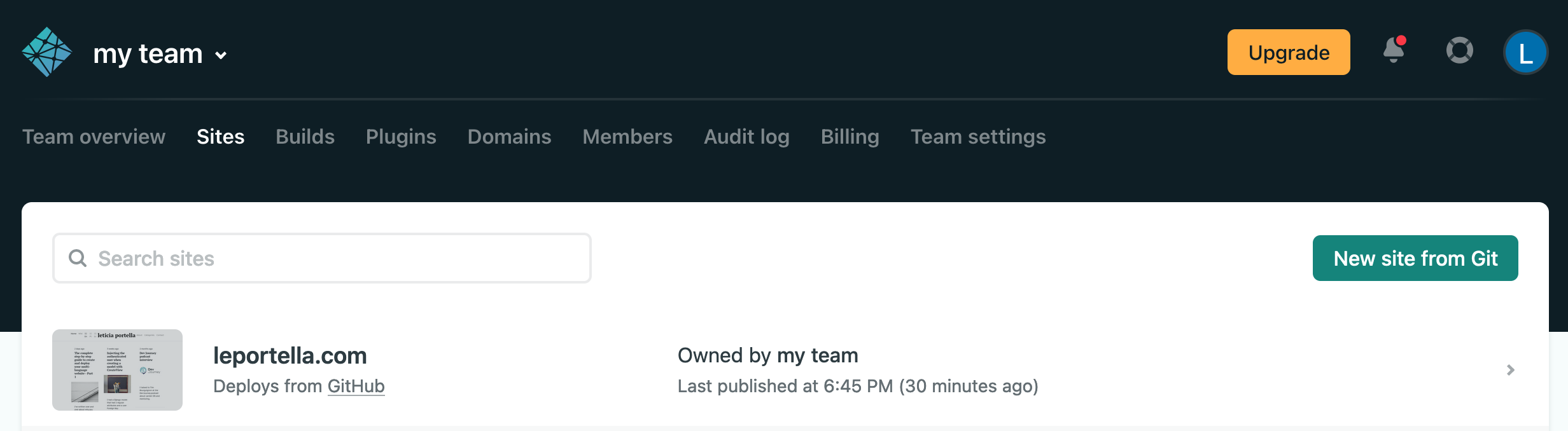Follow the GitHub deploy link
Screen dimensions: 1568x431
356,386
